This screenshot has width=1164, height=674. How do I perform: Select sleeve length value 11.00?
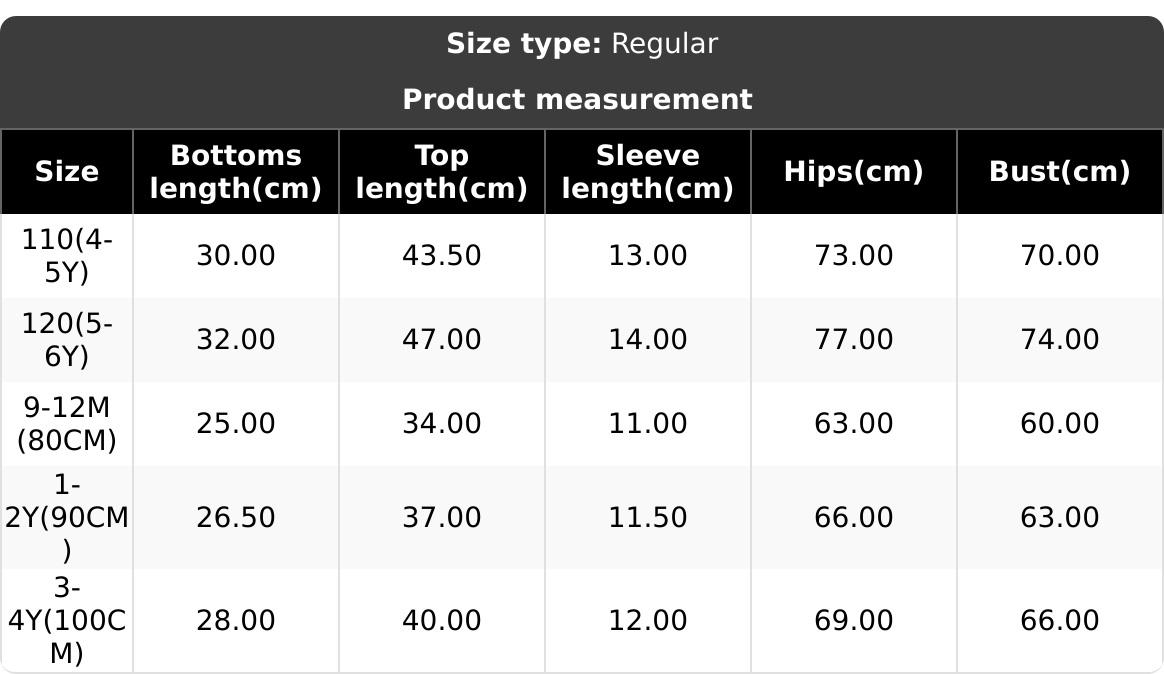[x=647, y=423]
